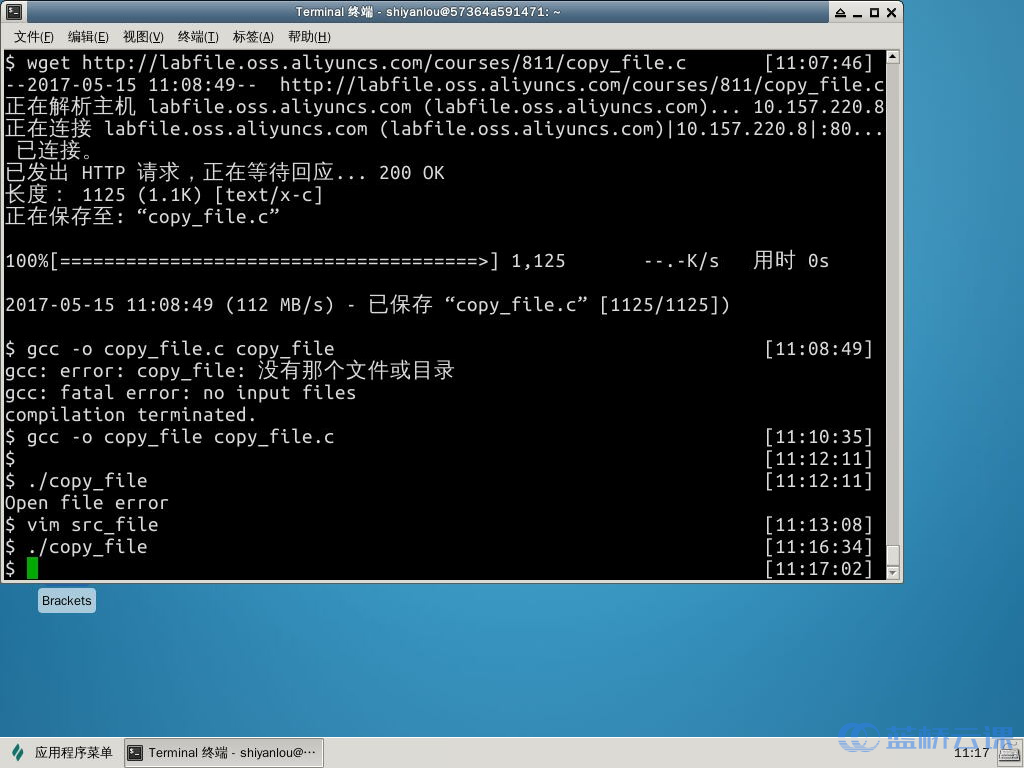Click the 11:17 clock in the panel
This screenshot has height=768, width=1024.
point(971,753)
